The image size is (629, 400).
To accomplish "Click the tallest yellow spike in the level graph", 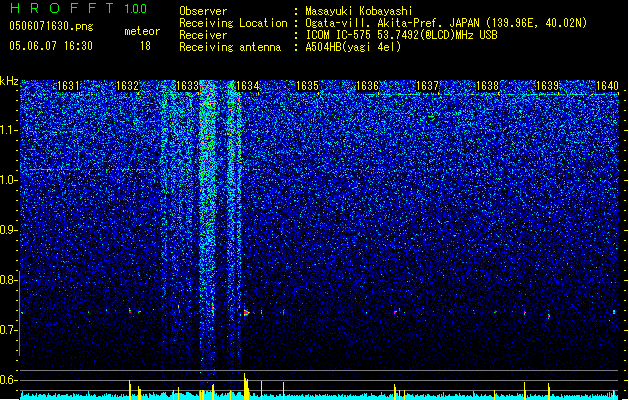I will point(245,386).
